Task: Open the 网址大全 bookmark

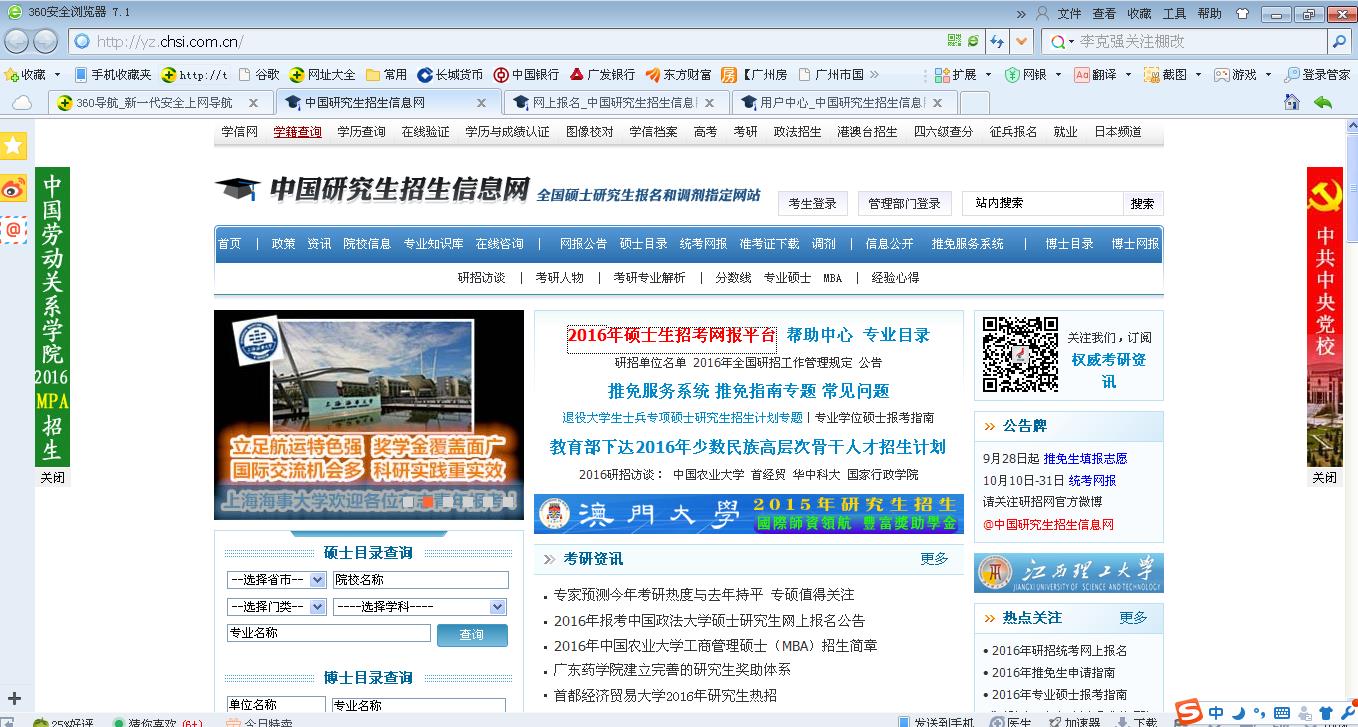Action: point(322,74)
